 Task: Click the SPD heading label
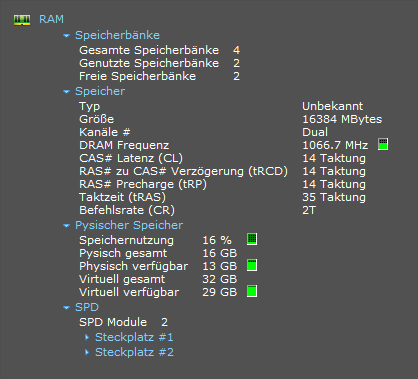pyautogui.click(x=87, y=307)
